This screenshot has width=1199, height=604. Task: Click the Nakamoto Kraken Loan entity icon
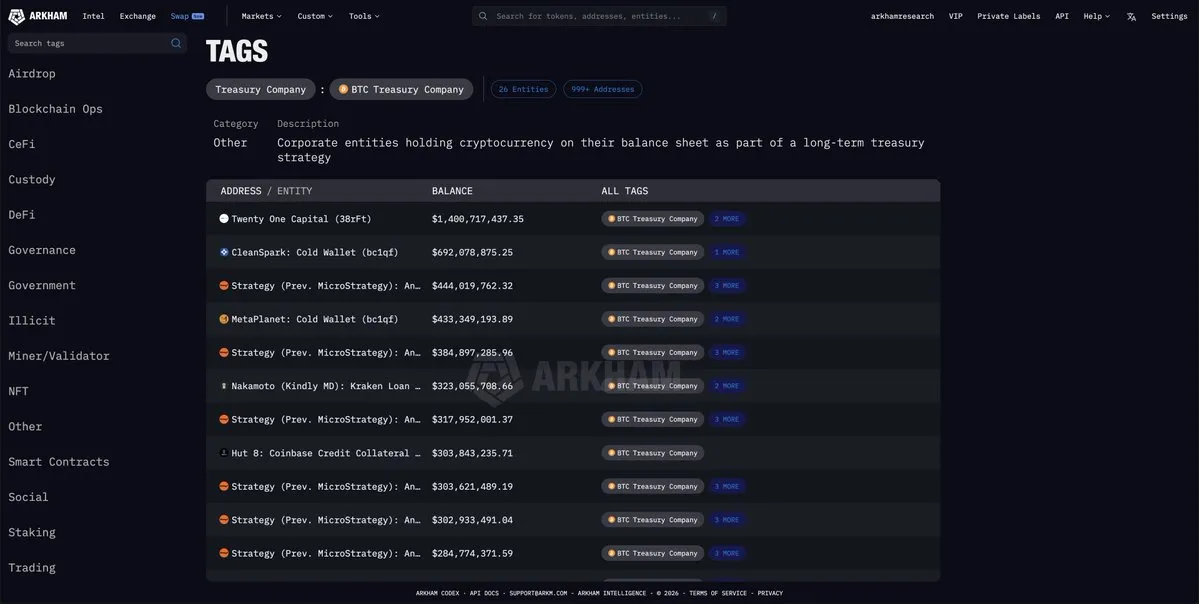[x=224, y=386]
